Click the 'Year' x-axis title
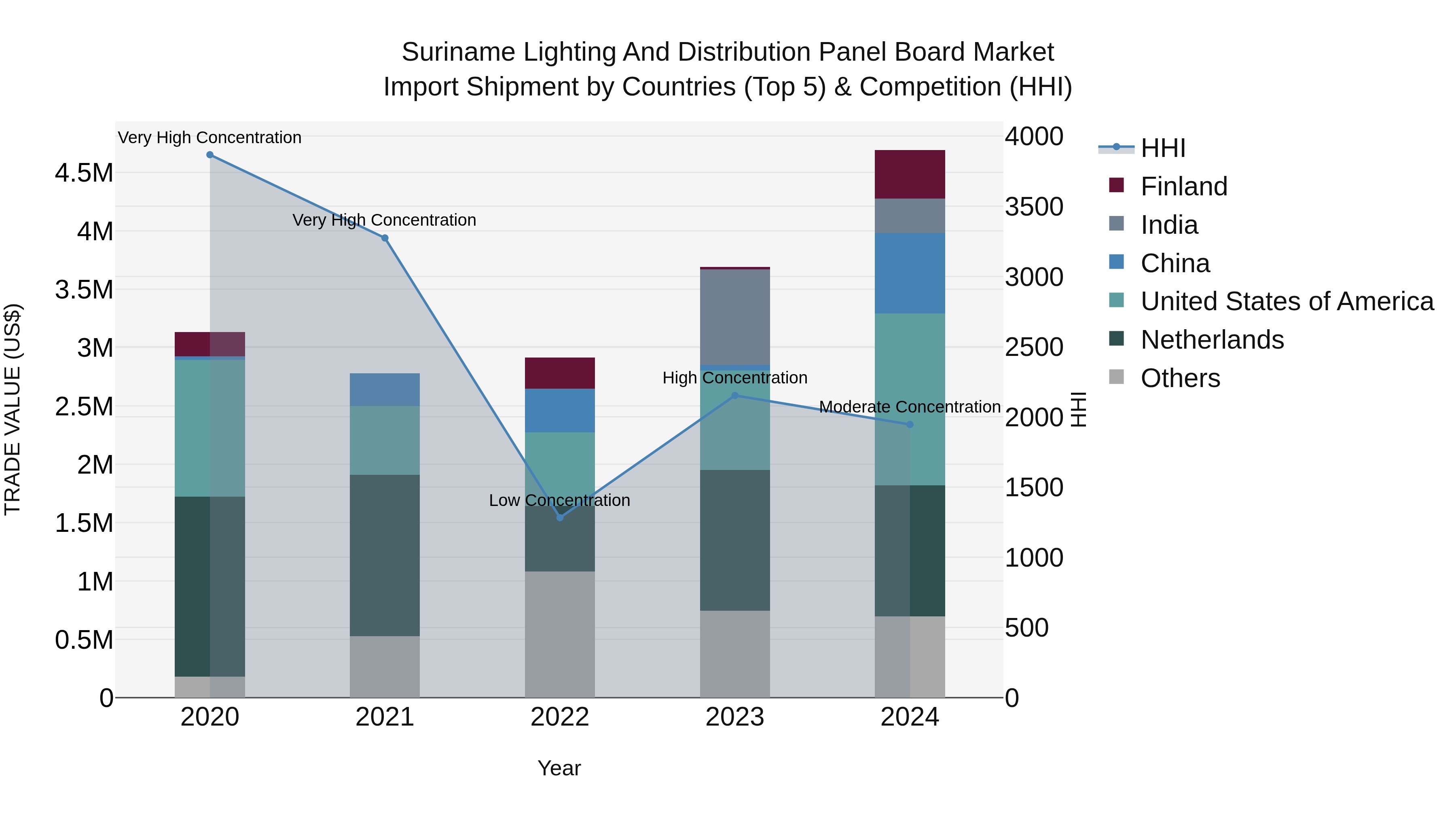Screen dimensions: 1456x819 point(560,768)
